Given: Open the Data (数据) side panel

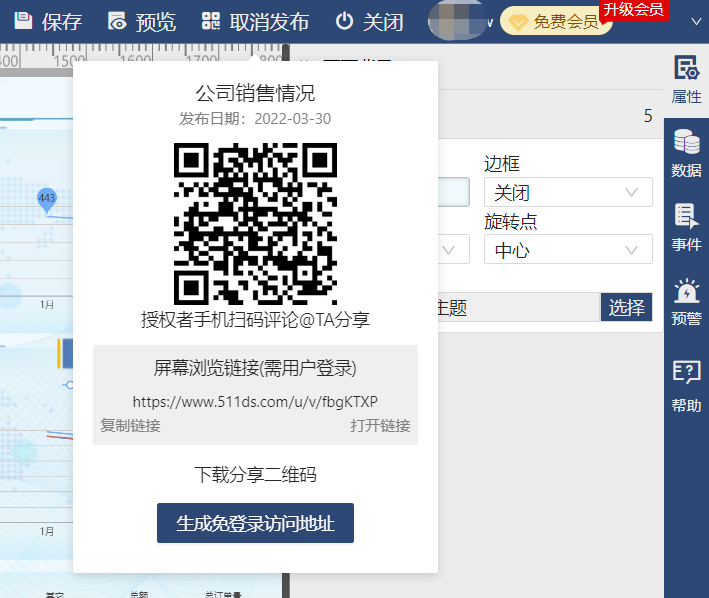Looking at the screenshot, I should (686, 154).
